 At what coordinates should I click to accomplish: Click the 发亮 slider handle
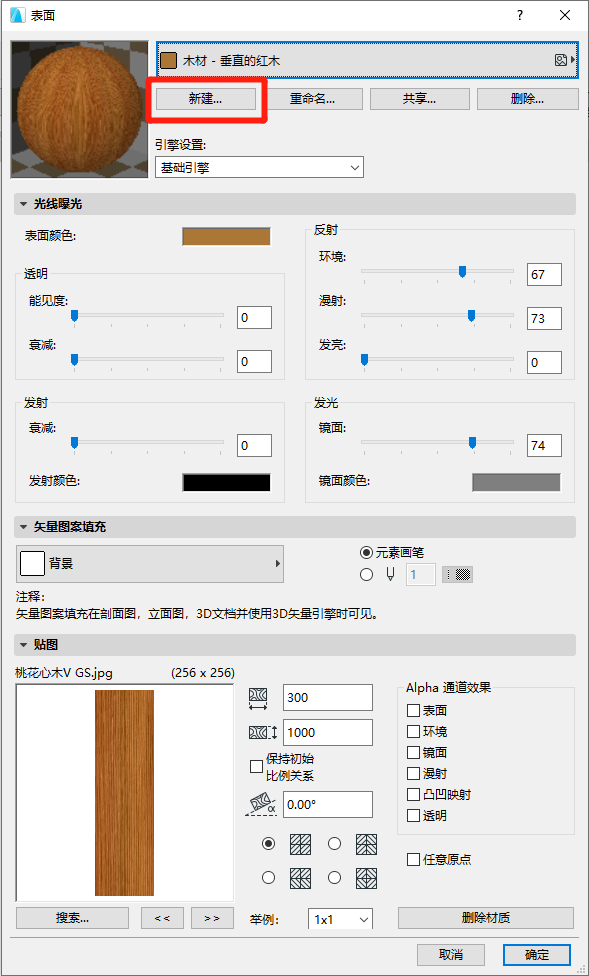point(365,360)
